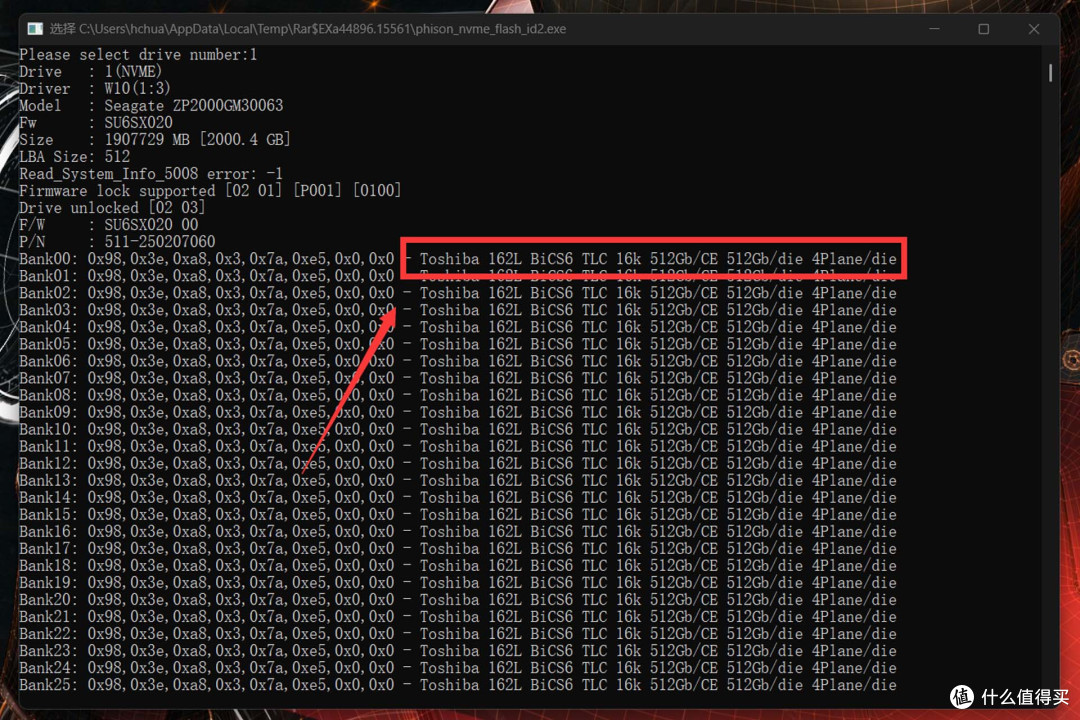Click the 'Bank21:' row label
The image size is (1080, 720).
[x=49, y=617]
